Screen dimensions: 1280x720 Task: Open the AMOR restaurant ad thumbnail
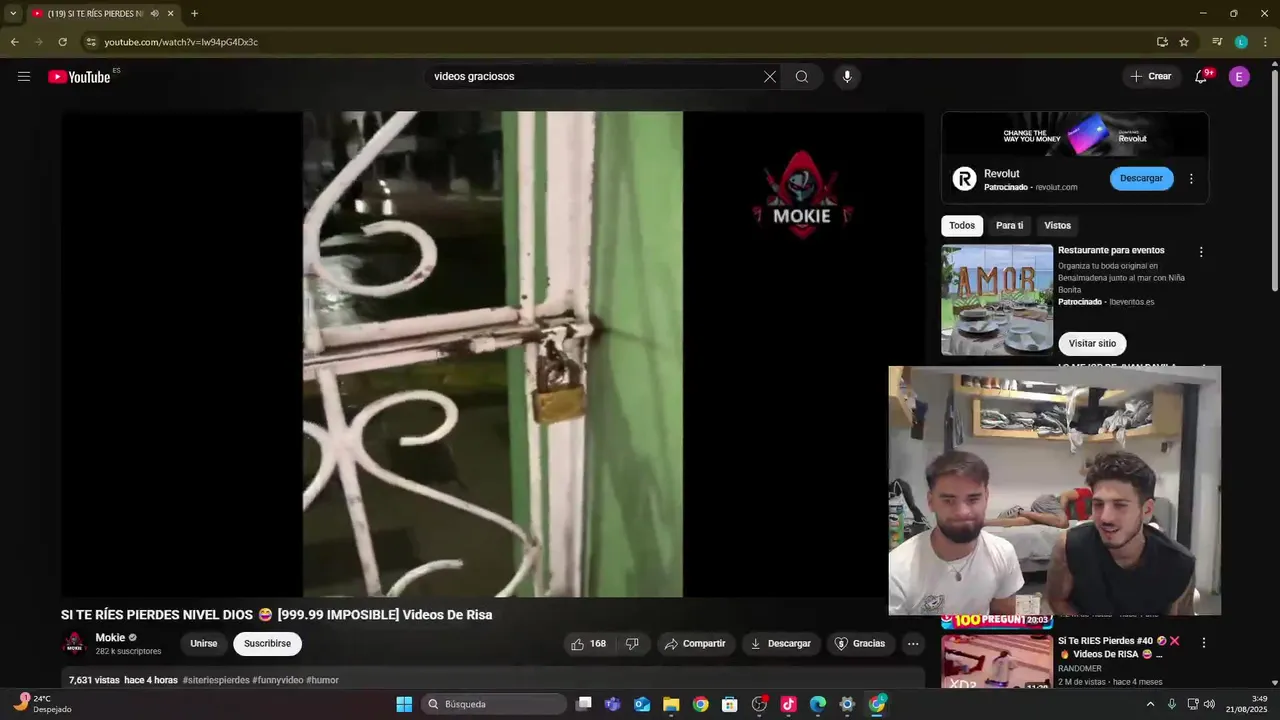[997, 300]
